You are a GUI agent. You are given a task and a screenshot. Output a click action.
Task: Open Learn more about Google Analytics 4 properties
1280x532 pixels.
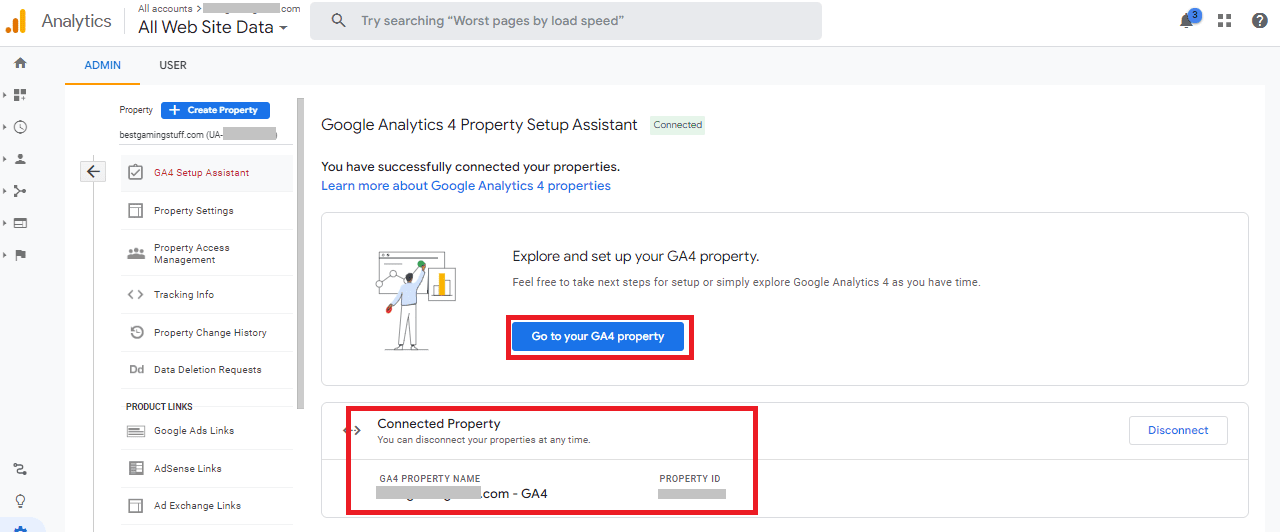tap(466, 186)
